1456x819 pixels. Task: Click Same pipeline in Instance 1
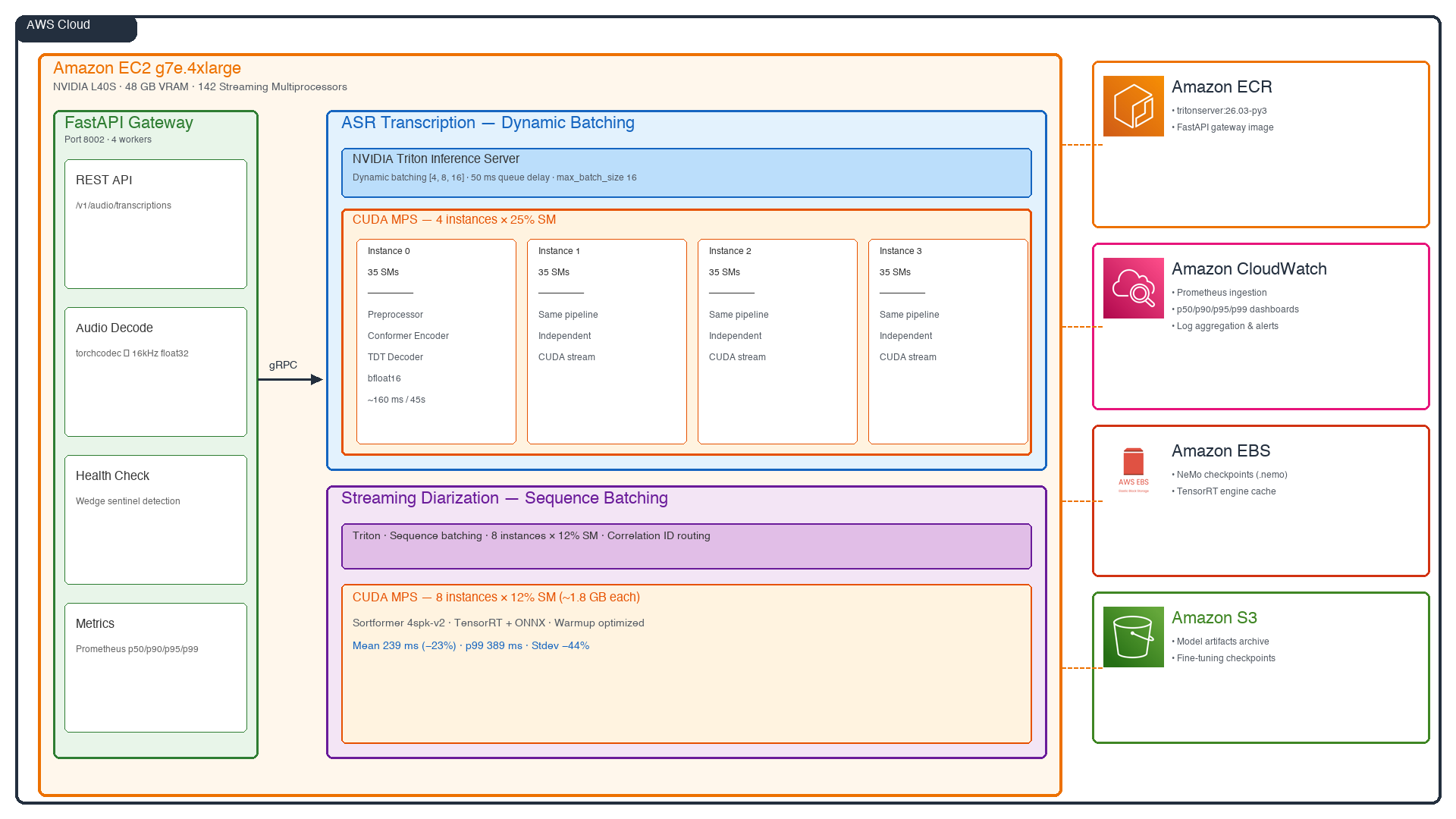tap(568, 315)
